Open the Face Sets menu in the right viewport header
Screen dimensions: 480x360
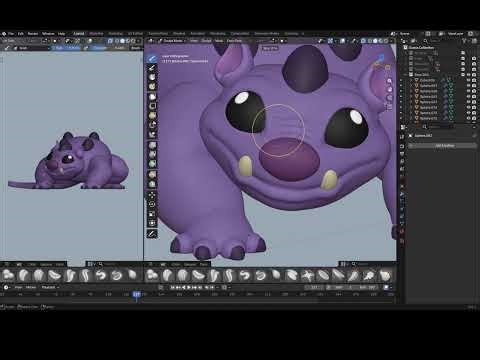(x=234, y=41)
